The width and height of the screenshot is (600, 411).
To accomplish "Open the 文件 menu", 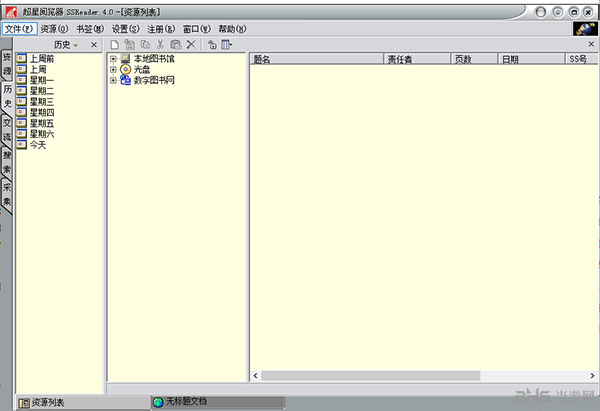I will [19, 29].
